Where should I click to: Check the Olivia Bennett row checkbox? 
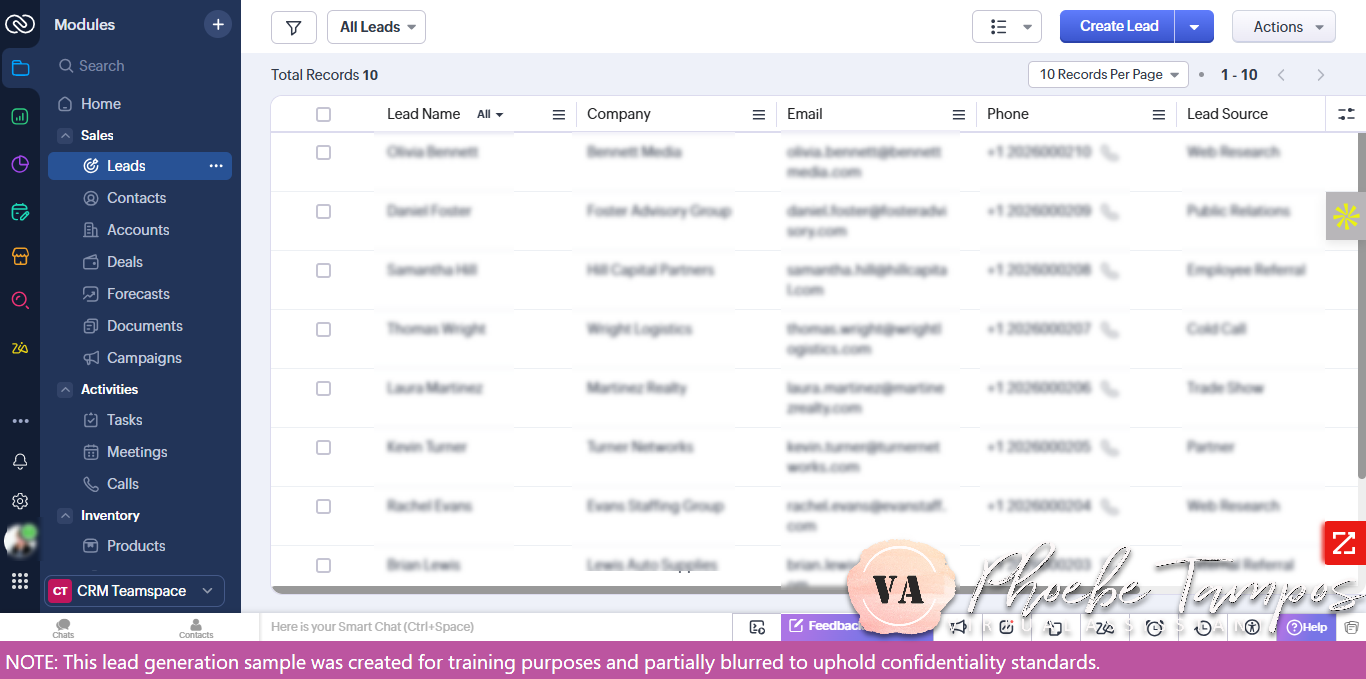(x=323, y=152)
